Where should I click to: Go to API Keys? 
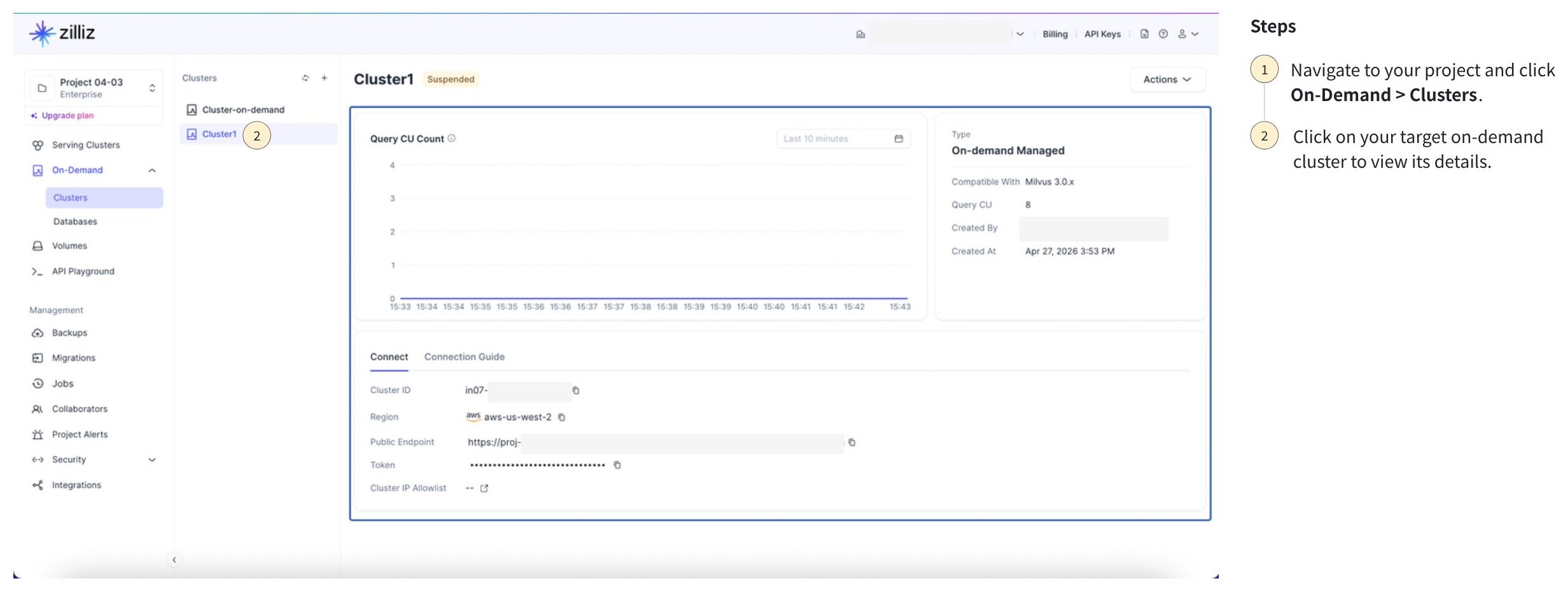point(1102,34)
